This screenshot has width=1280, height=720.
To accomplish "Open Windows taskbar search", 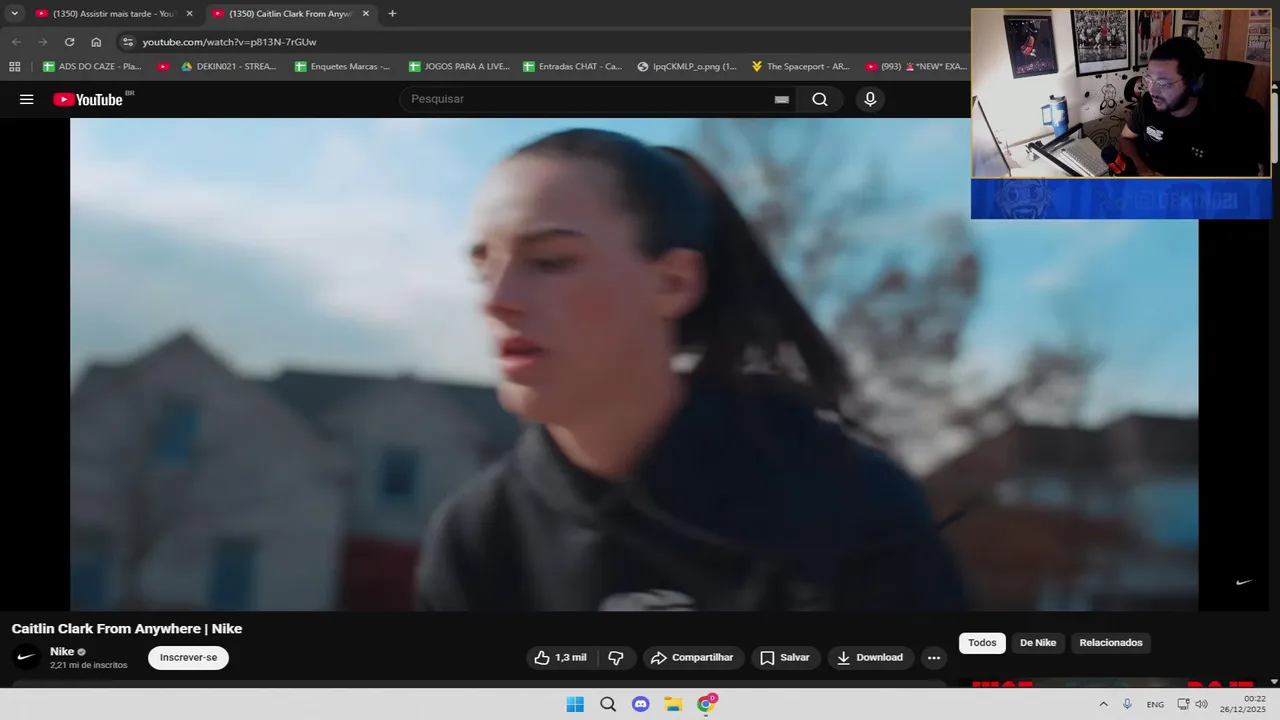I will (x=608, y=704).
